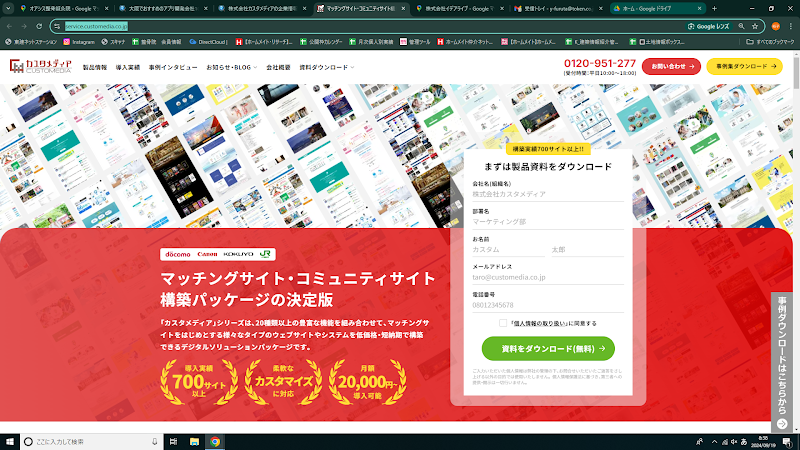Open the スキナ bookmark

point(113,42)
